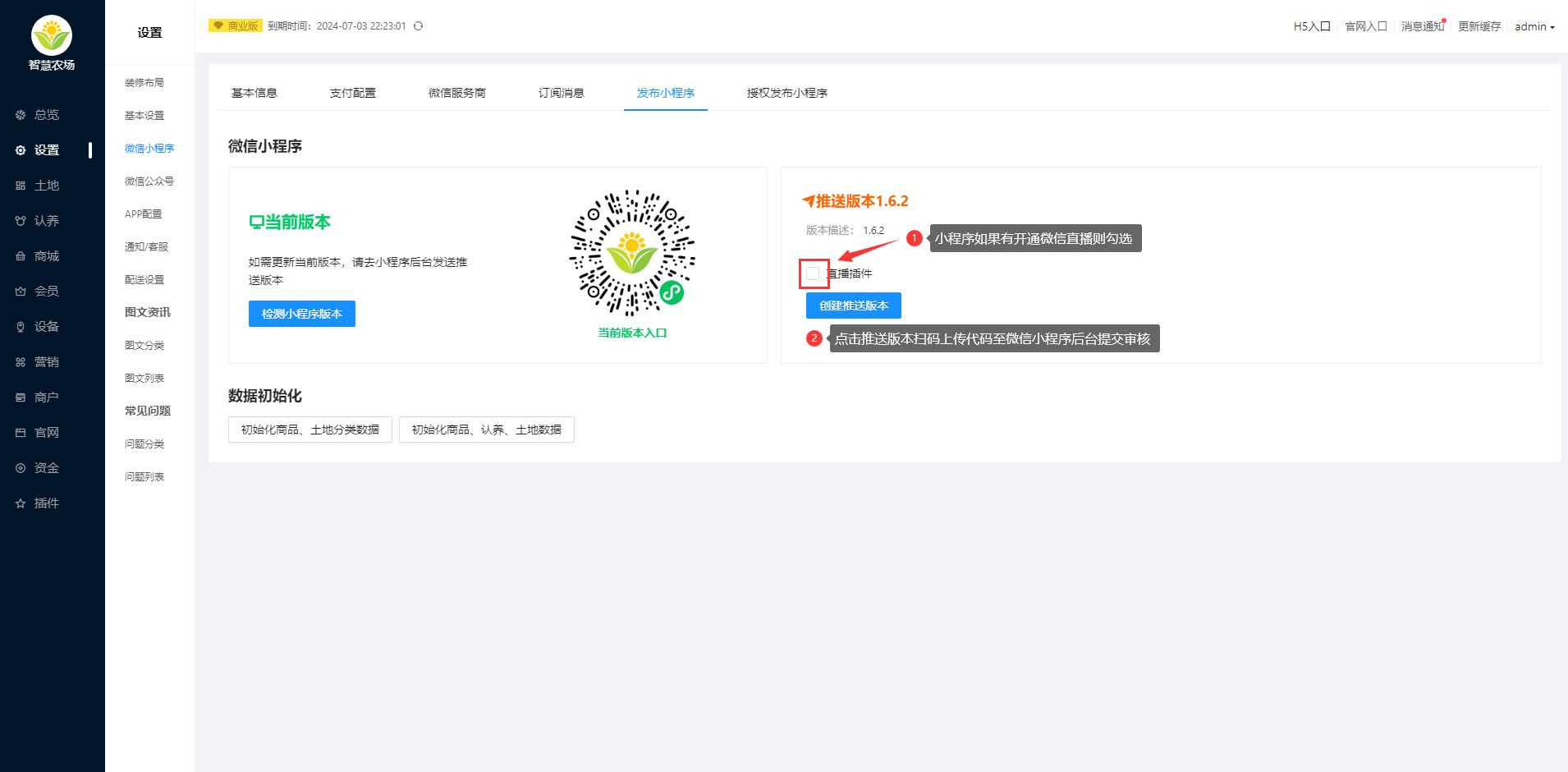
Task: Click 更新缓存 in the top bar
Action: click(1479, 26)
